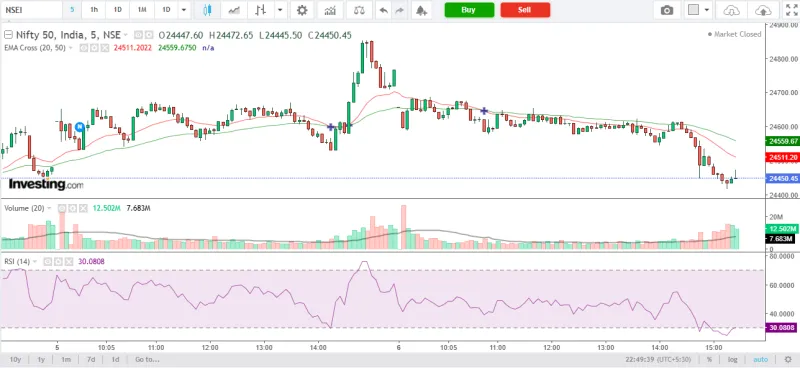Set date range to 7d
The width and height of the screenshot is (800, 368).
coord(91,359)
